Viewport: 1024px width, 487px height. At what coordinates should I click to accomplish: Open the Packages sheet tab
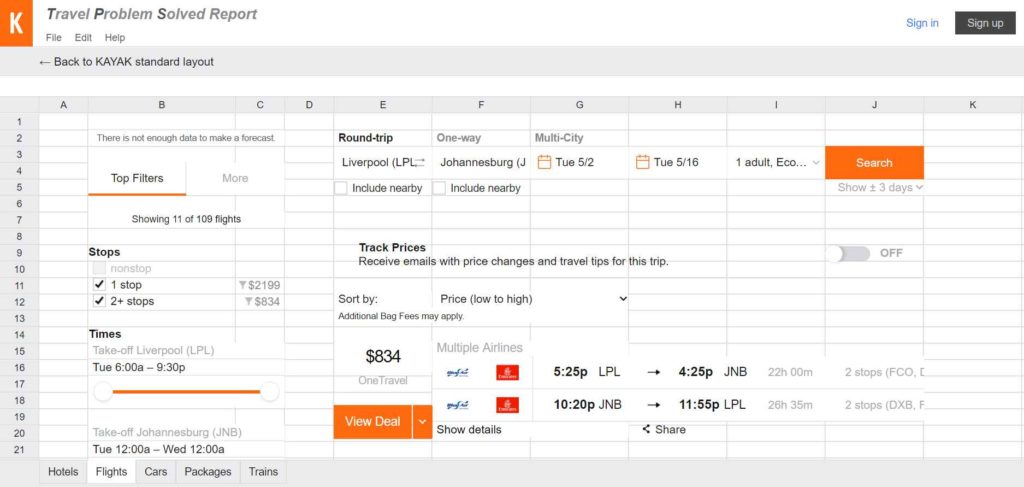[208, 471]
